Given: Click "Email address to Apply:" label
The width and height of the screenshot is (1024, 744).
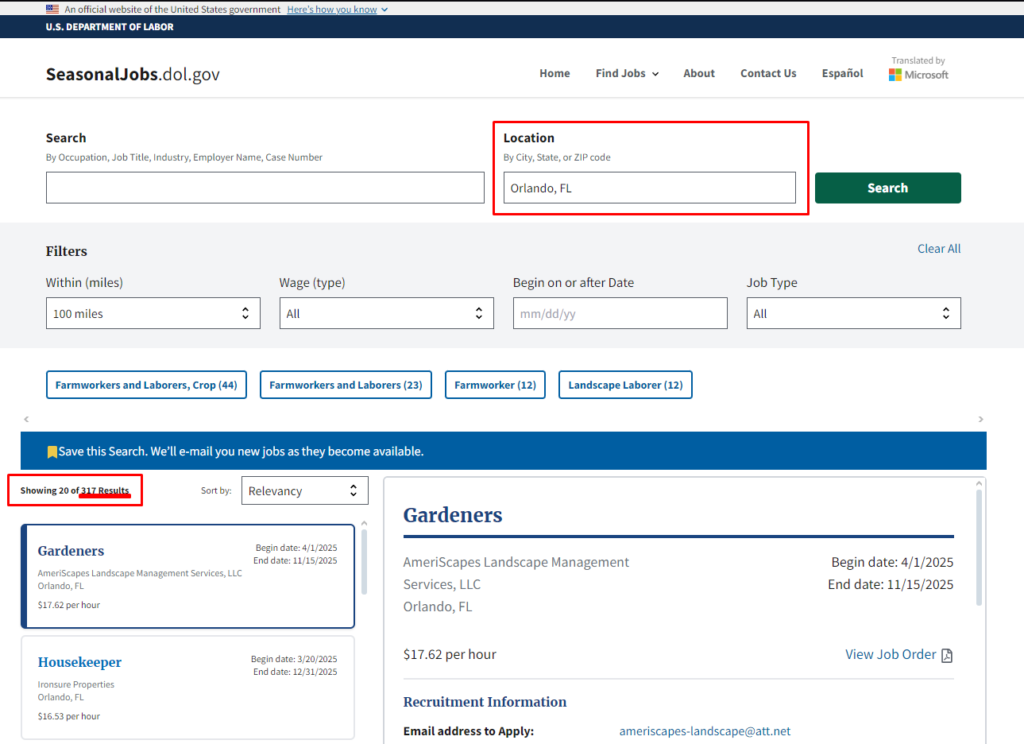Looking at the screenshot, I should tap(468, 731).
